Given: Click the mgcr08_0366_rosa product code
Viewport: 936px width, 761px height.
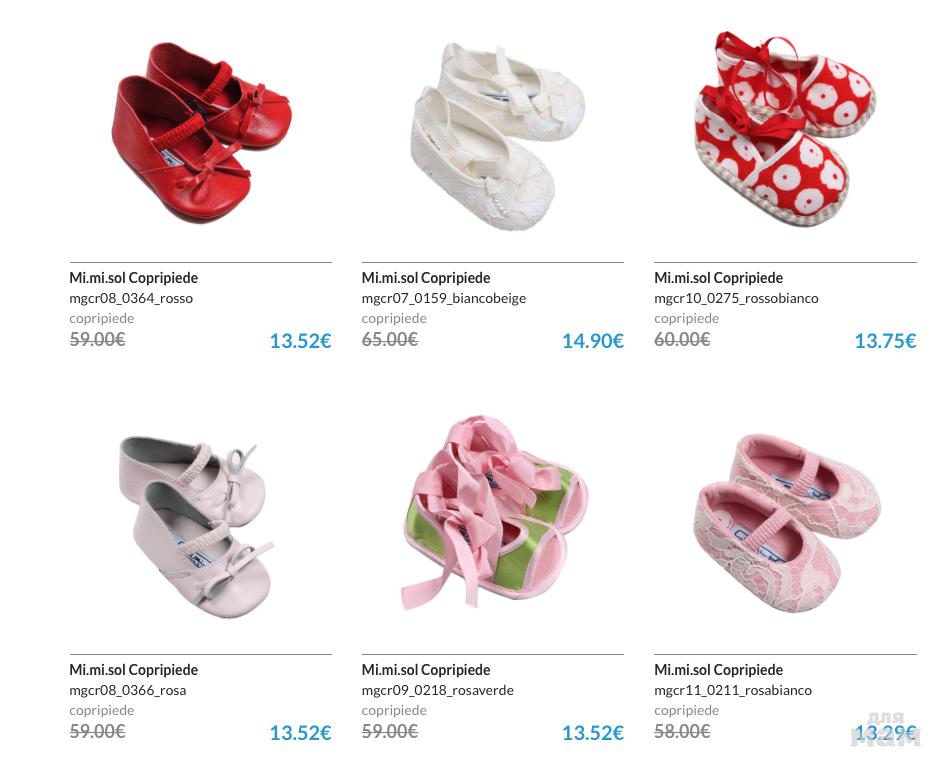Looking at the screenshot, I should coord(127,690).
